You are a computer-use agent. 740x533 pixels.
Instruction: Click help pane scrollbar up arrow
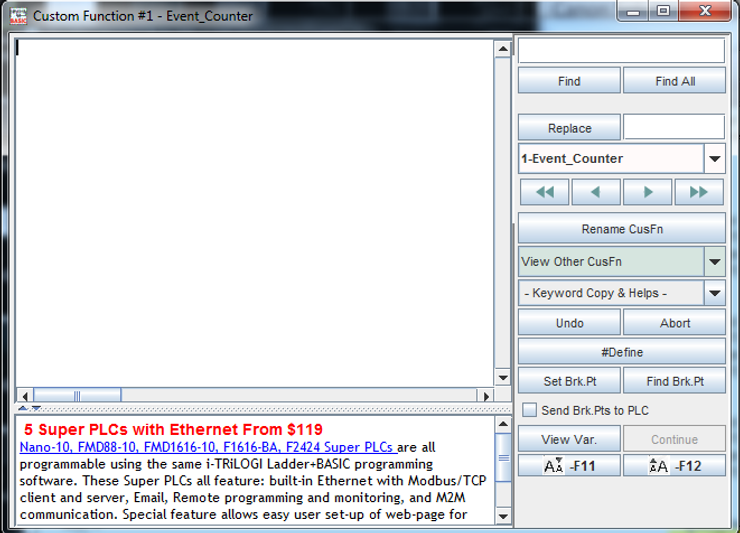pyautogui.click(x=503, y=424)
